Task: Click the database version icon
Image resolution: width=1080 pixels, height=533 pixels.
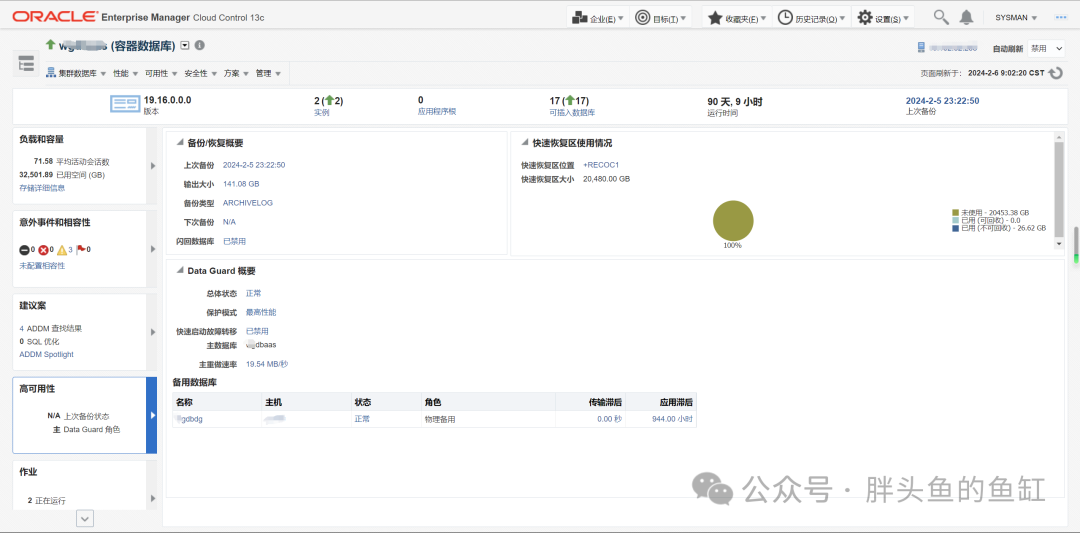Action: 125,105
